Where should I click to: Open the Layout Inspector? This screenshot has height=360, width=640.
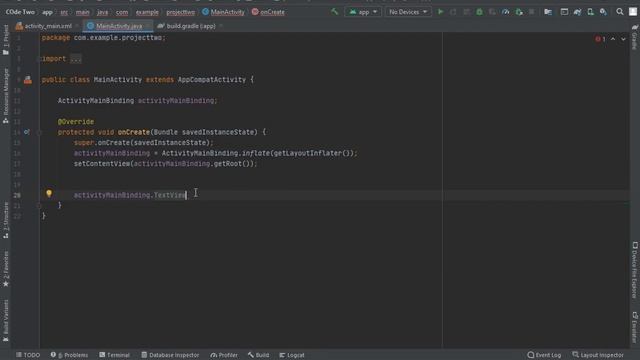click(x=598, y=355)
